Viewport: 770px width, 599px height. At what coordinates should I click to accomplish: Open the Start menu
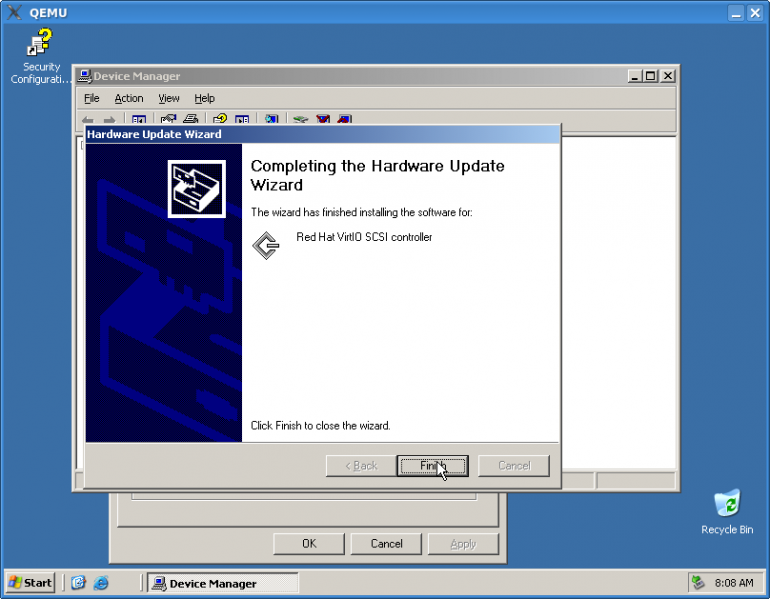pyautogui.click(x=30, y=583)
